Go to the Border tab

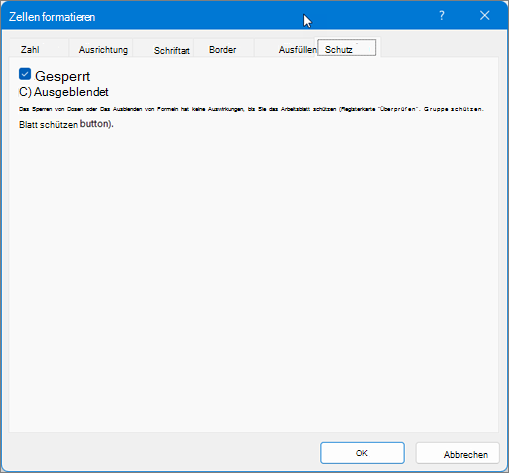pyautogui.click(x=223, y=50)
